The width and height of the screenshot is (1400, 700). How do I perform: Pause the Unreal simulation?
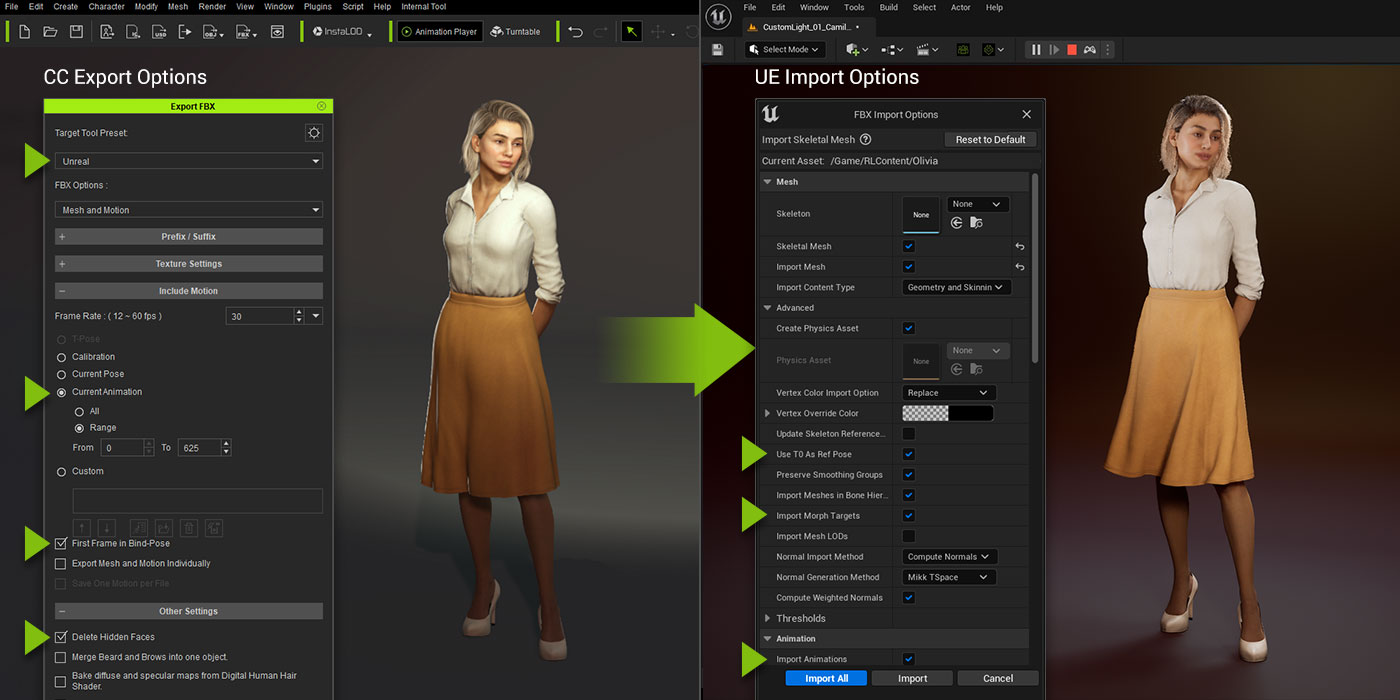(1036, 49)
